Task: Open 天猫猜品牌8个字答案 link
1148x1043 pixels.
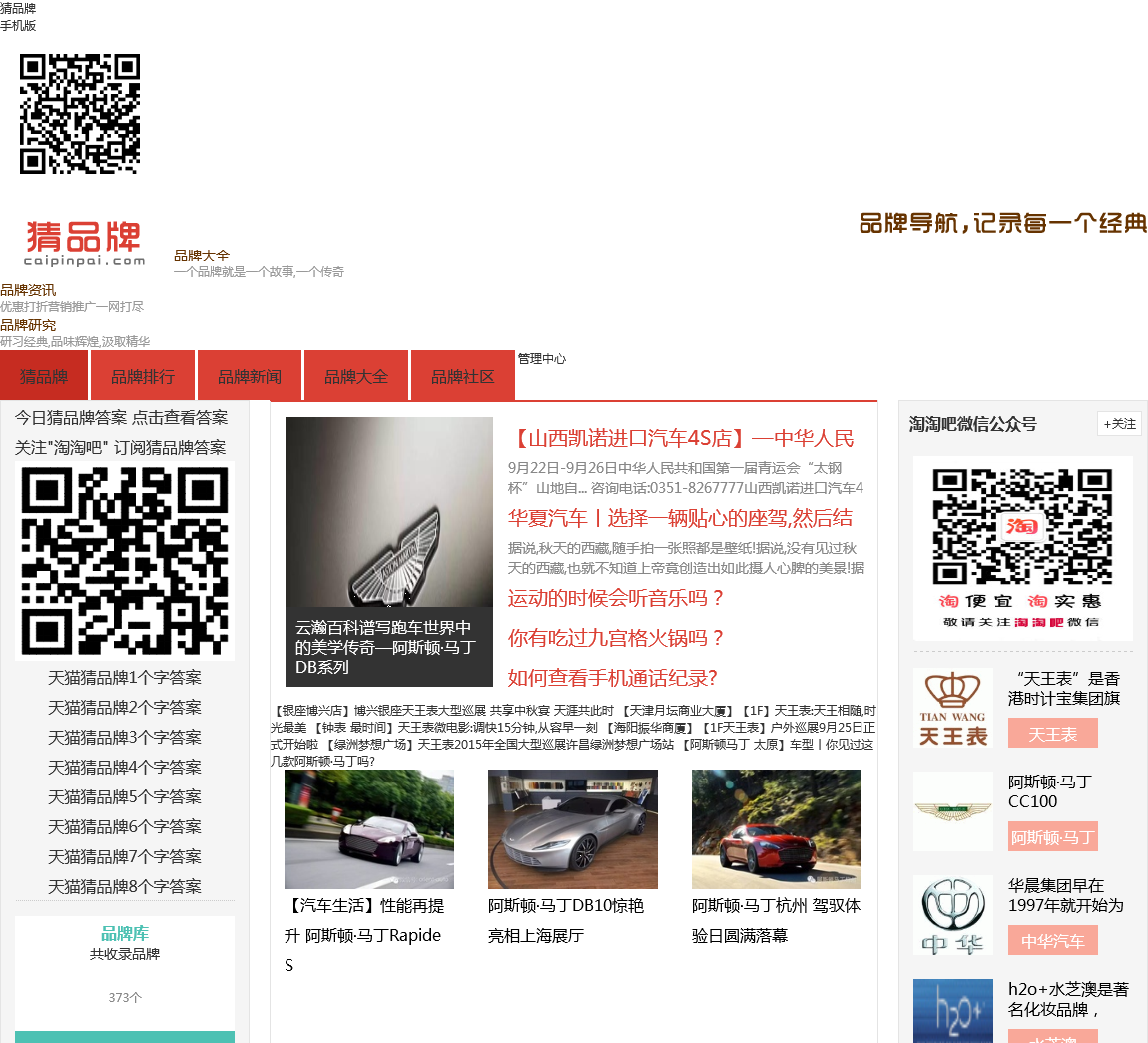Action: tap(125, 887)
